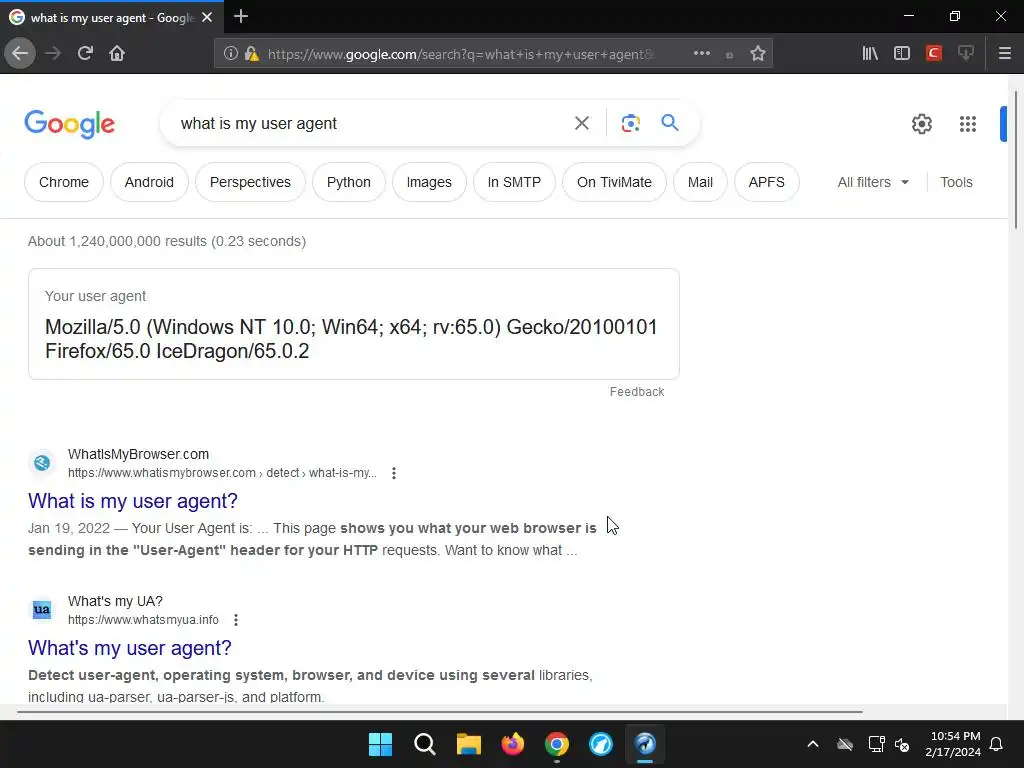Open Windows taskbar search
This screenshot has width=1024, height=768.
(x=424, y=744)
